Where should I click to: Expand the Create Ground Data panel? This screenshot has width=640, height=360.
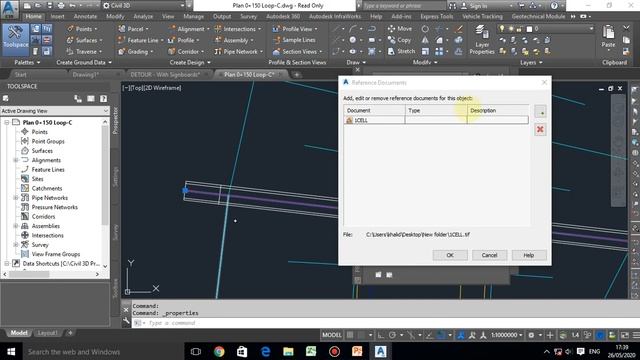pyautogui.click(x=84, y=62)
